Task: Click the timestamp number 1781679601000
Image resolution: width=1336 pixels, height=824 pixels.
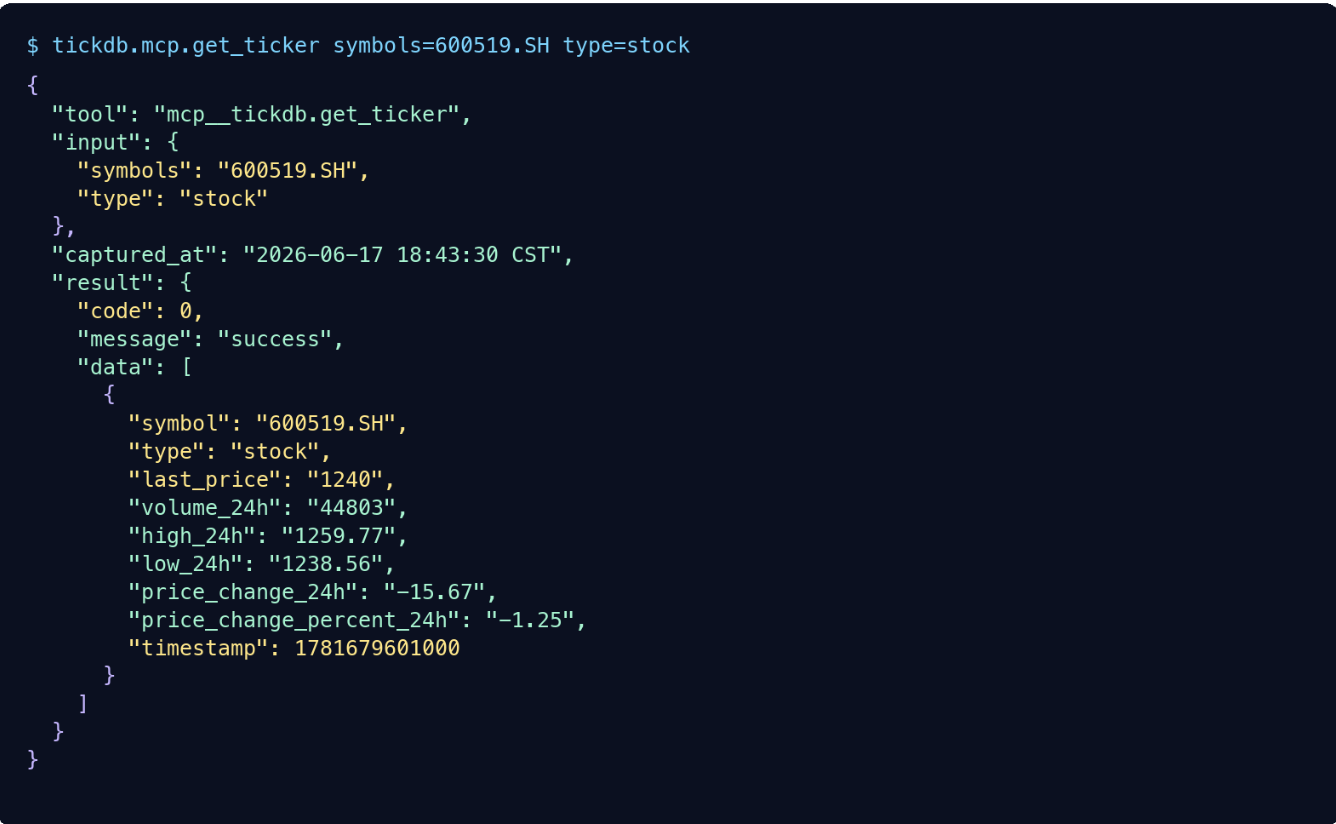Action: (377, 648)
